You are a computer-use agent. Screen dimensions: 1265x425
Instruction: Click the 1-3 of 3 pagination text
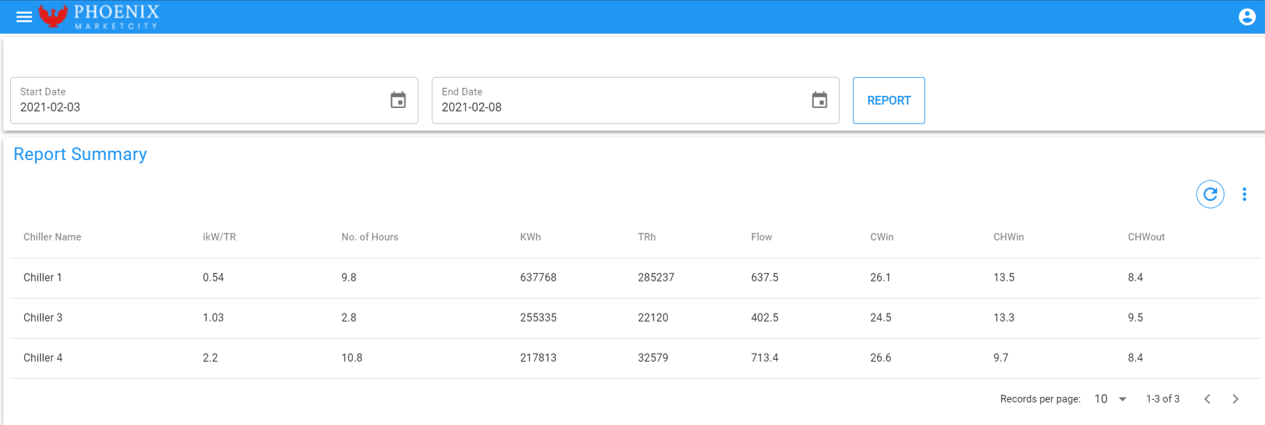click(1163, 399)
